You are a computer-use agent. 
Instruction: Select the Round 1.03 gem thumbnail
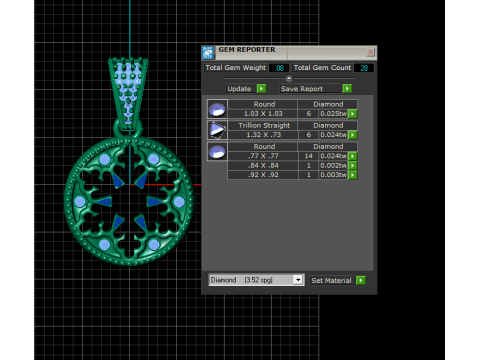[x=217, y=109]
